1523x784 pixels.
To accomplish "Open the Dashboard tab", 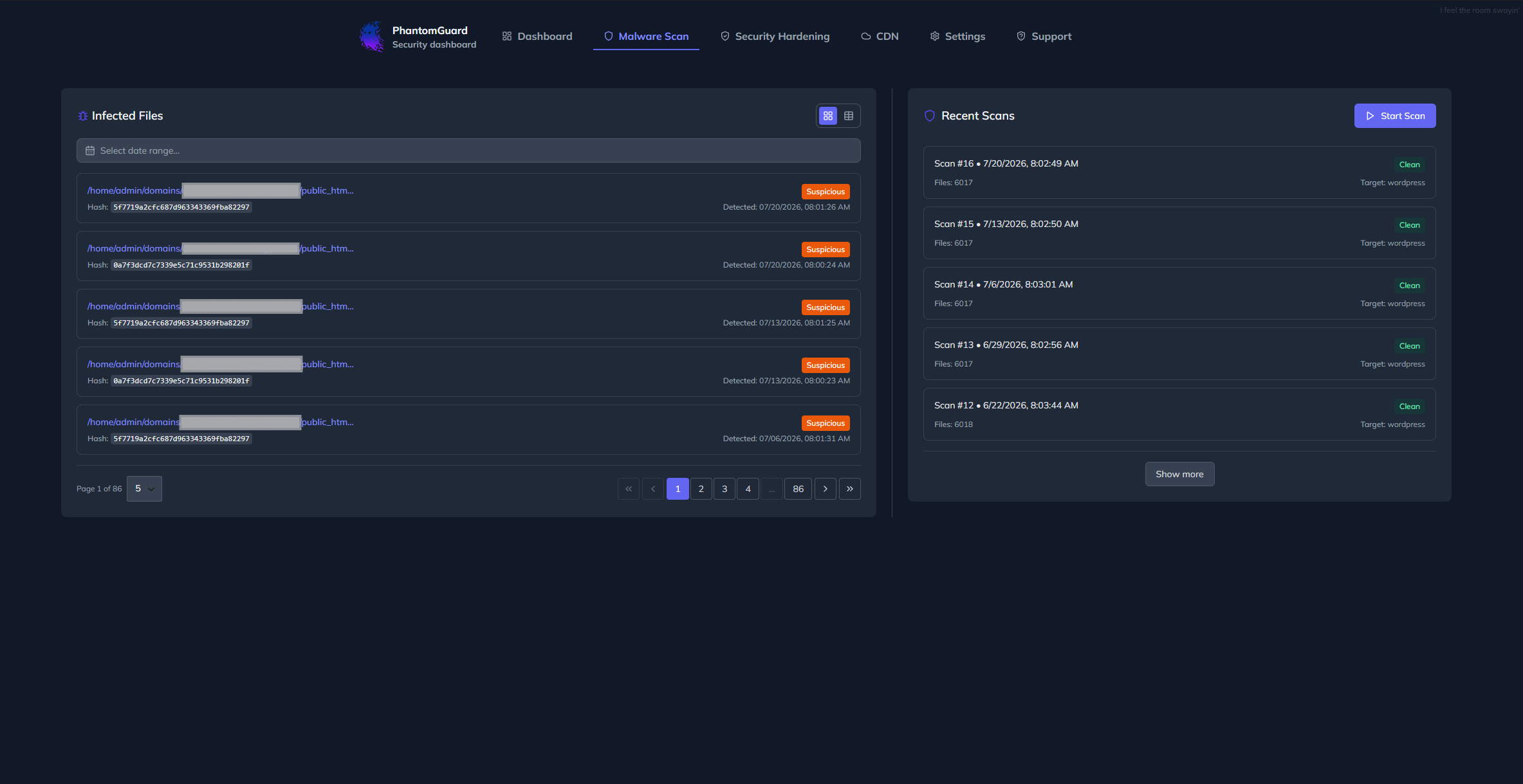I will tap(537, 37).
